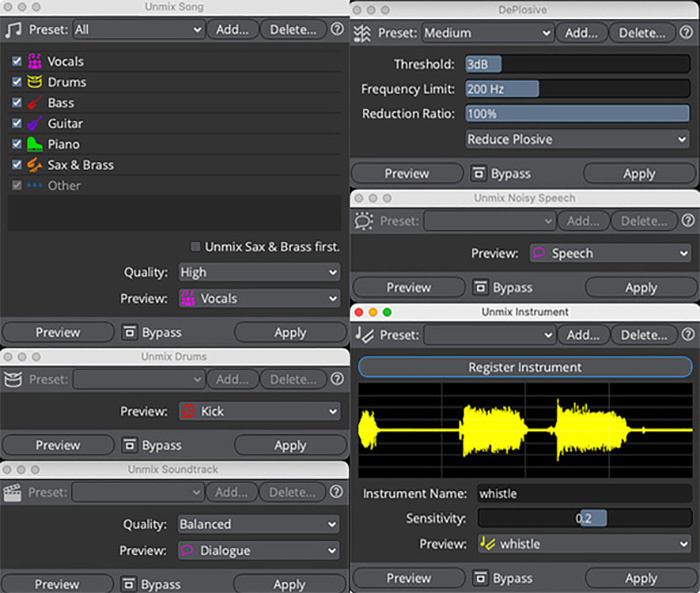This screenshot has height=593, width=700.
Task: Click Bypass icon in Unmix Noisy Speech
Action: 480,287
